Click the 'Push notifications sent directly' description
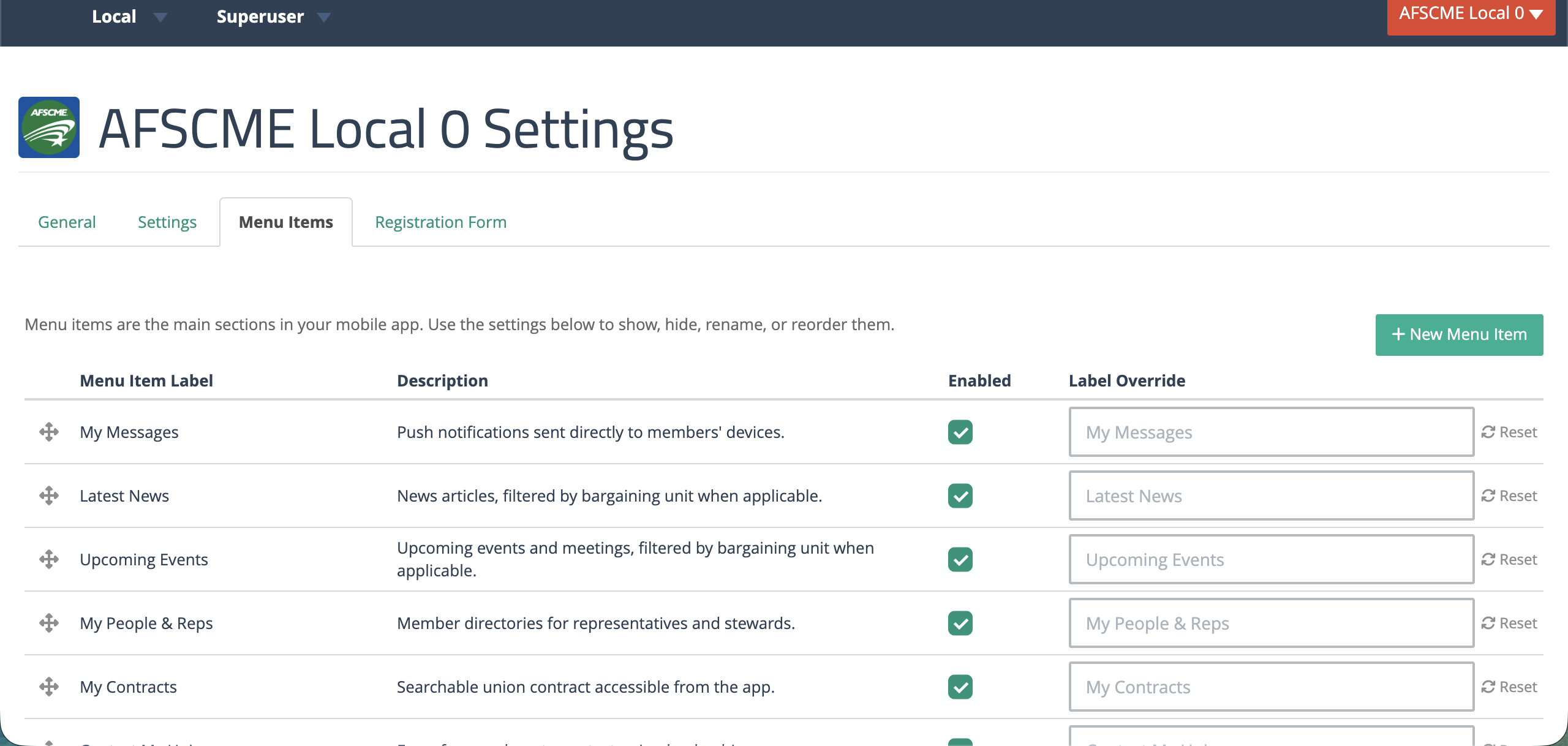This screenshot has height=746, width=1568. [x=590, y=432]
